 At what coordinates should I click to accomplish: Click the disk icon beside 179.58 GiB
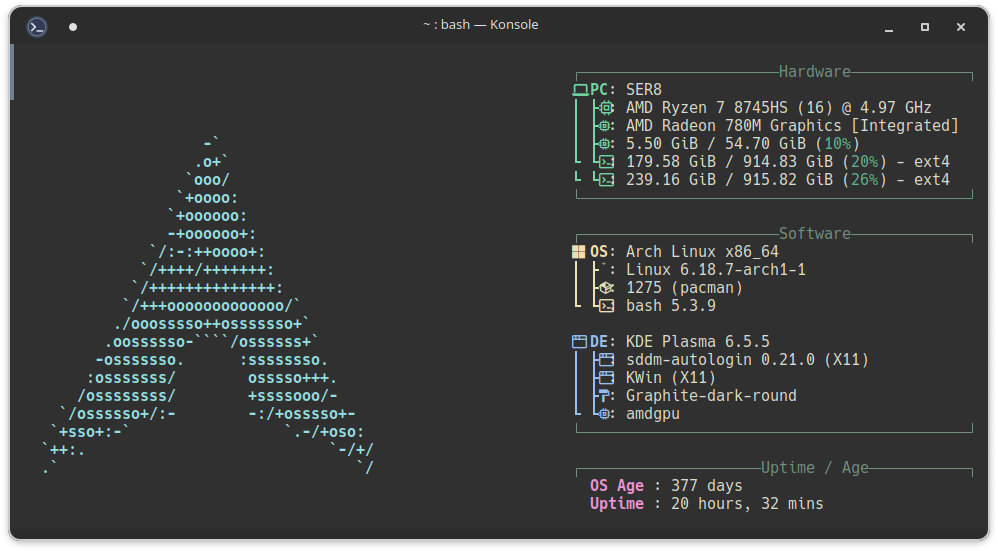[605, 162]
